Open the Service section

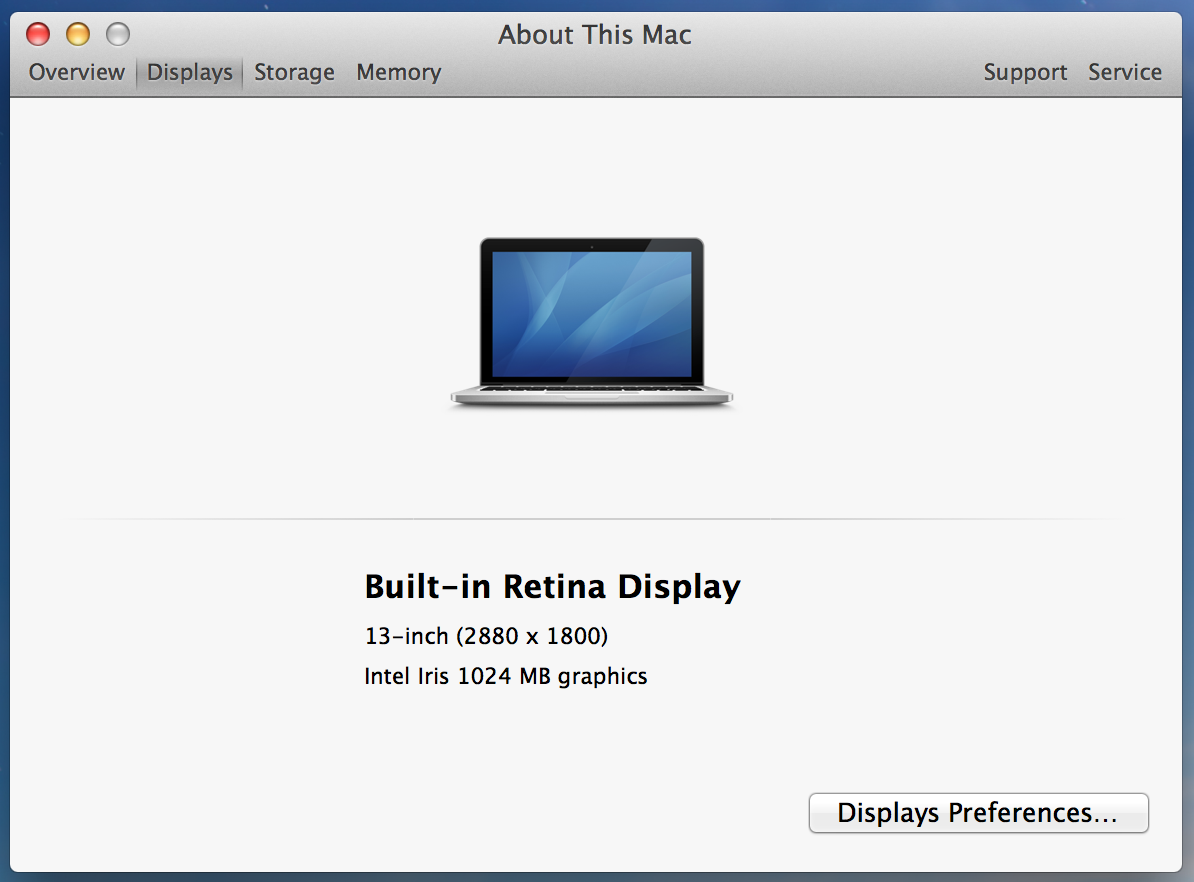(x=1125, y=72)
